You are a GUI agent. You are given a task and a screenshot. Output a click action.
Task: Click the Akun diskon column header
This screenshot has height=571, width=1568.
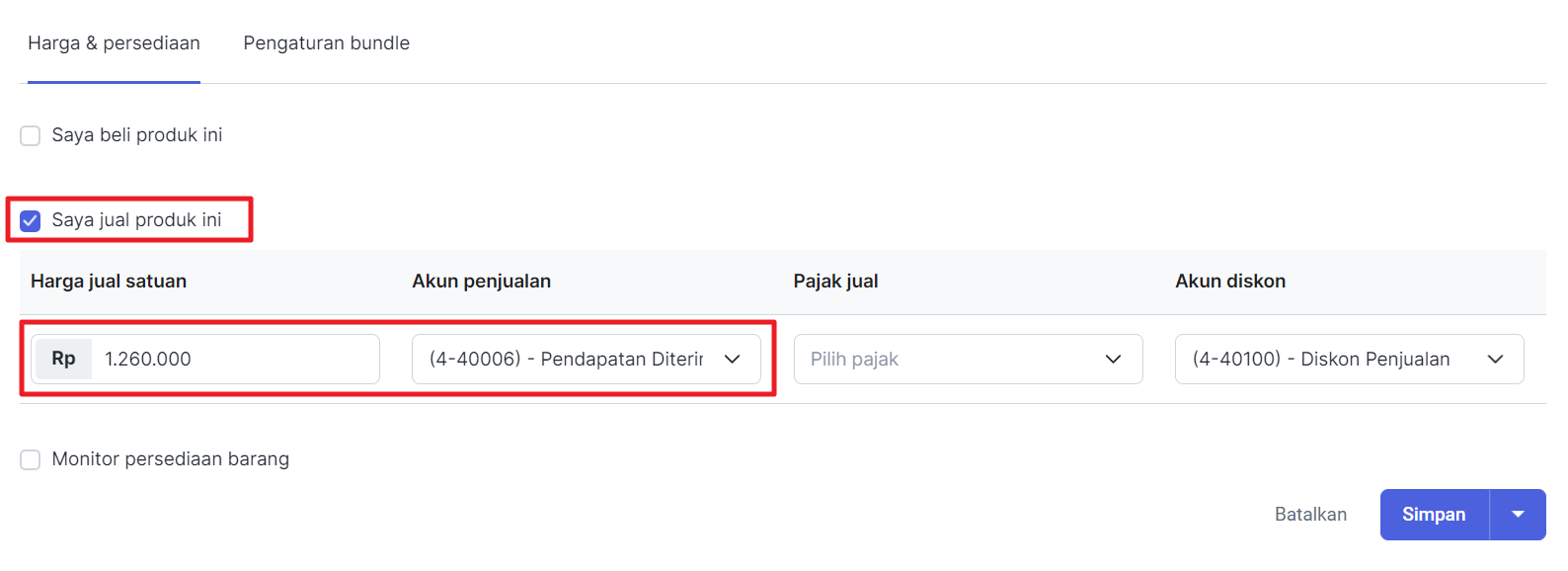(x=1229, y=282)
